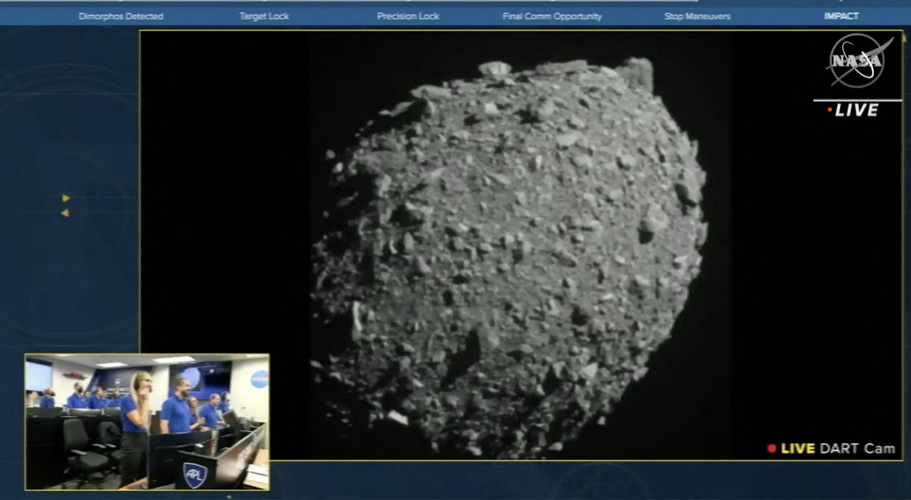This screenshot has height=500, width=911.
Task: Select the Dimorphos Detected milestone
Action: pos(121,17)
